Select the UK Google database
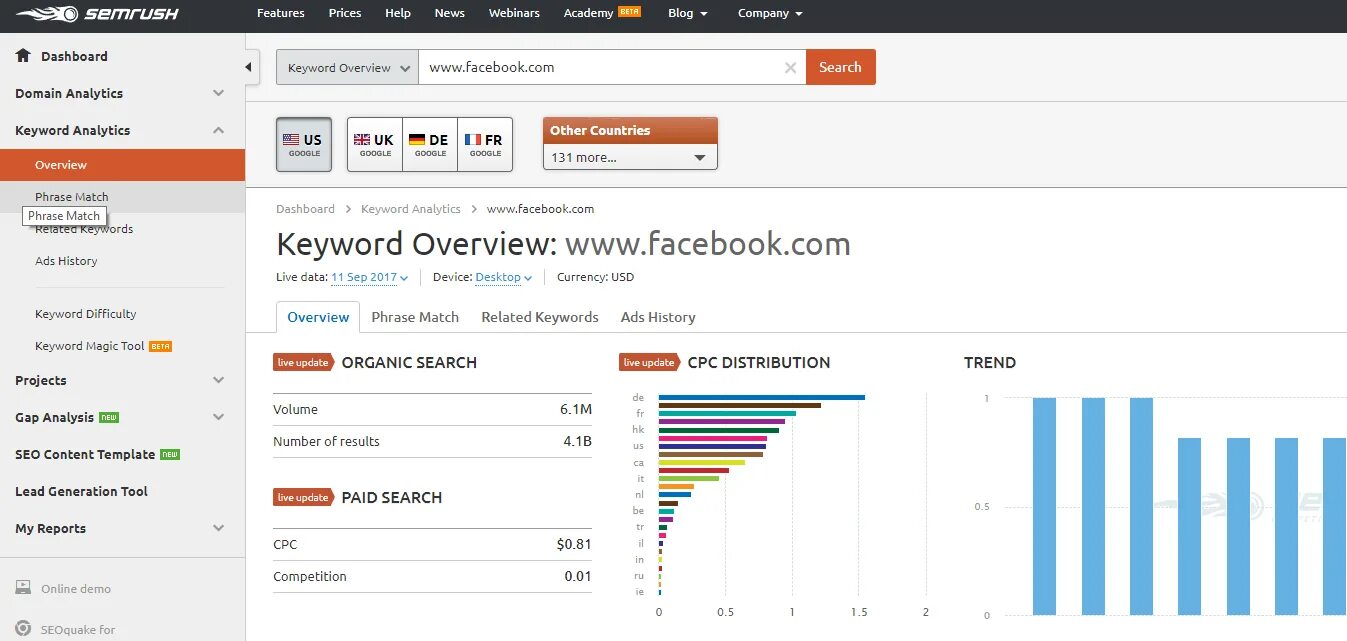 tap(375, 145)
